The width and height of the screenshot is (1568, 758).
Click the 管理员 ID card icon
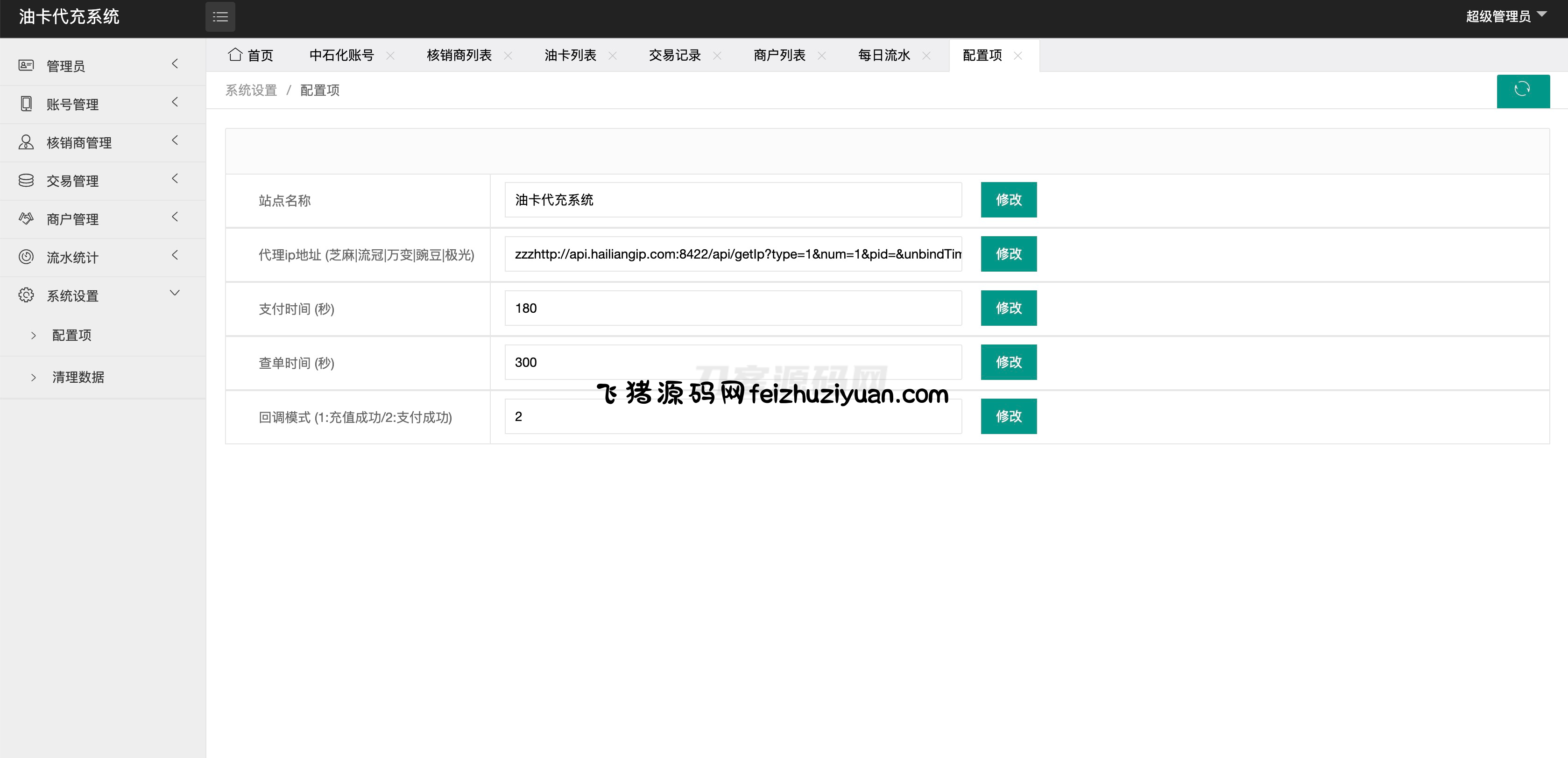point(26,65)
